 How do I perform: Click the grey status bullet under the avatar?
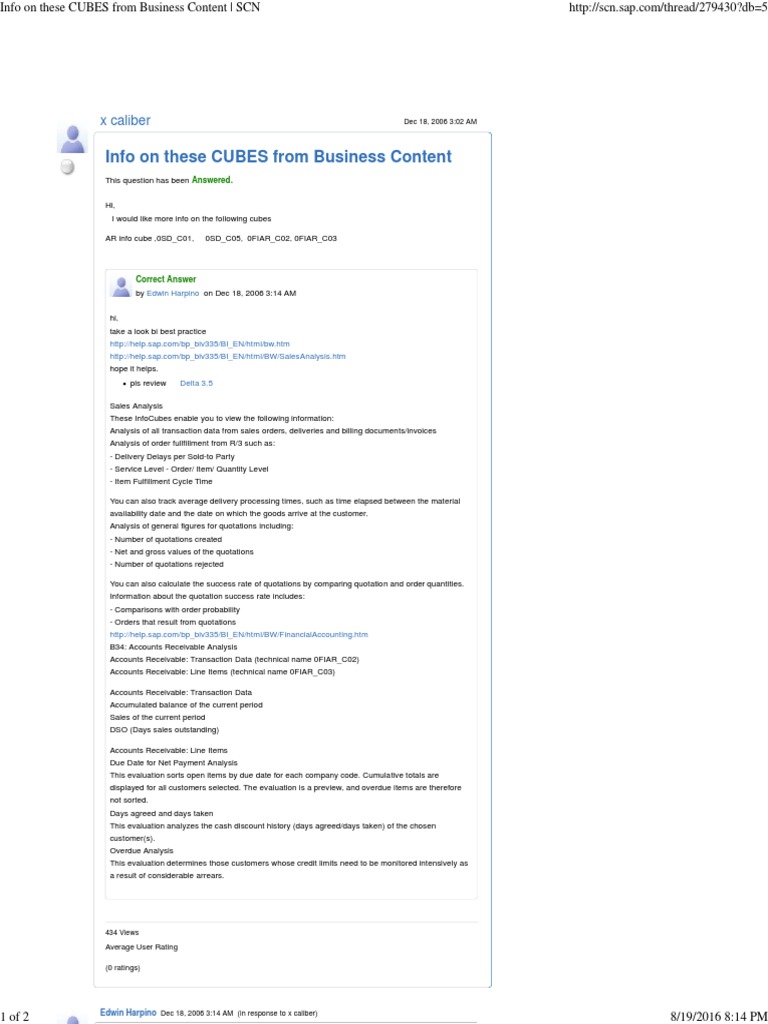[68, 167]
